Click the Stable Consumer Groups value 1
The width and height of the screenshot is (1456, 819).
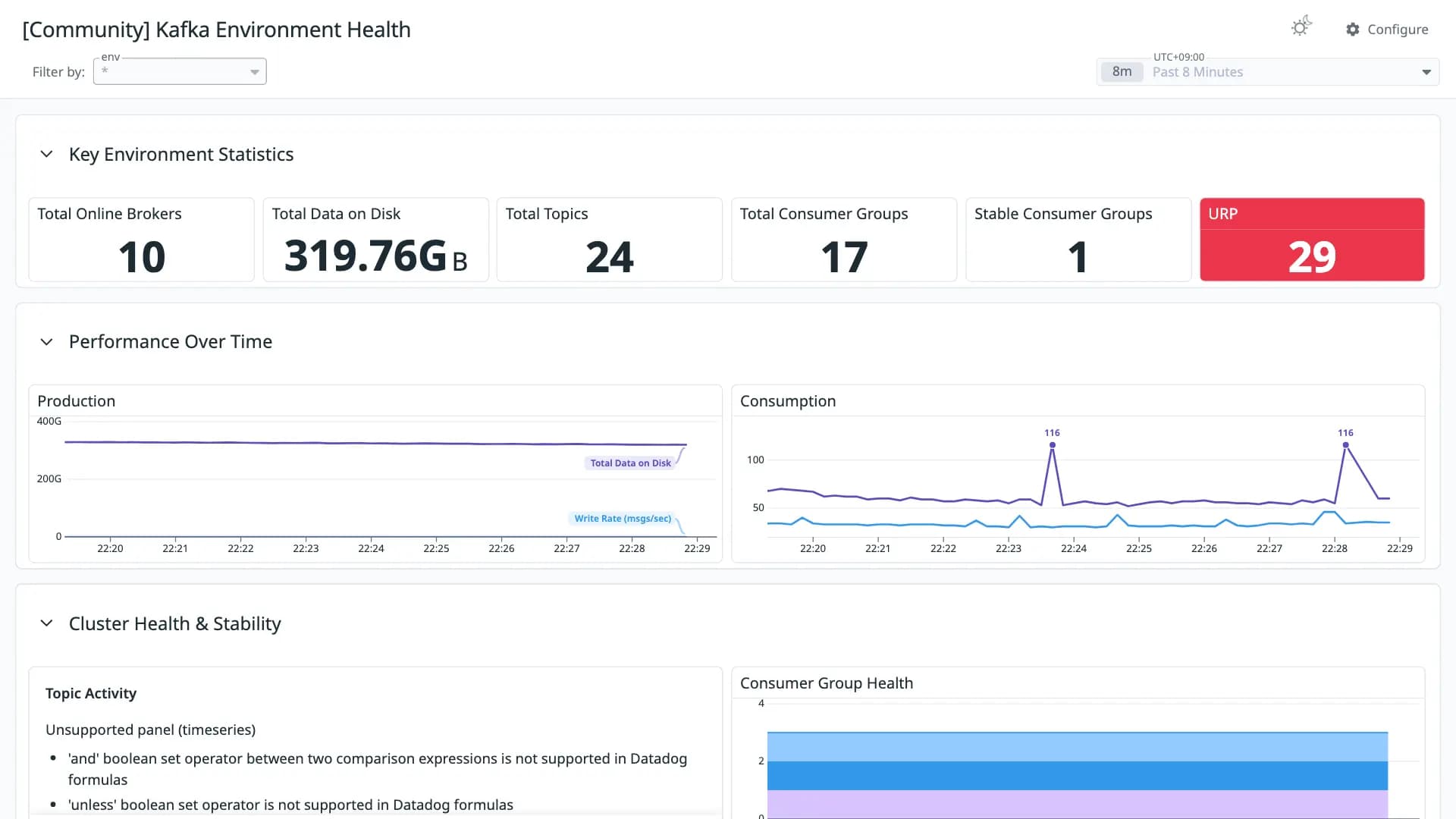click(1078, 257)
